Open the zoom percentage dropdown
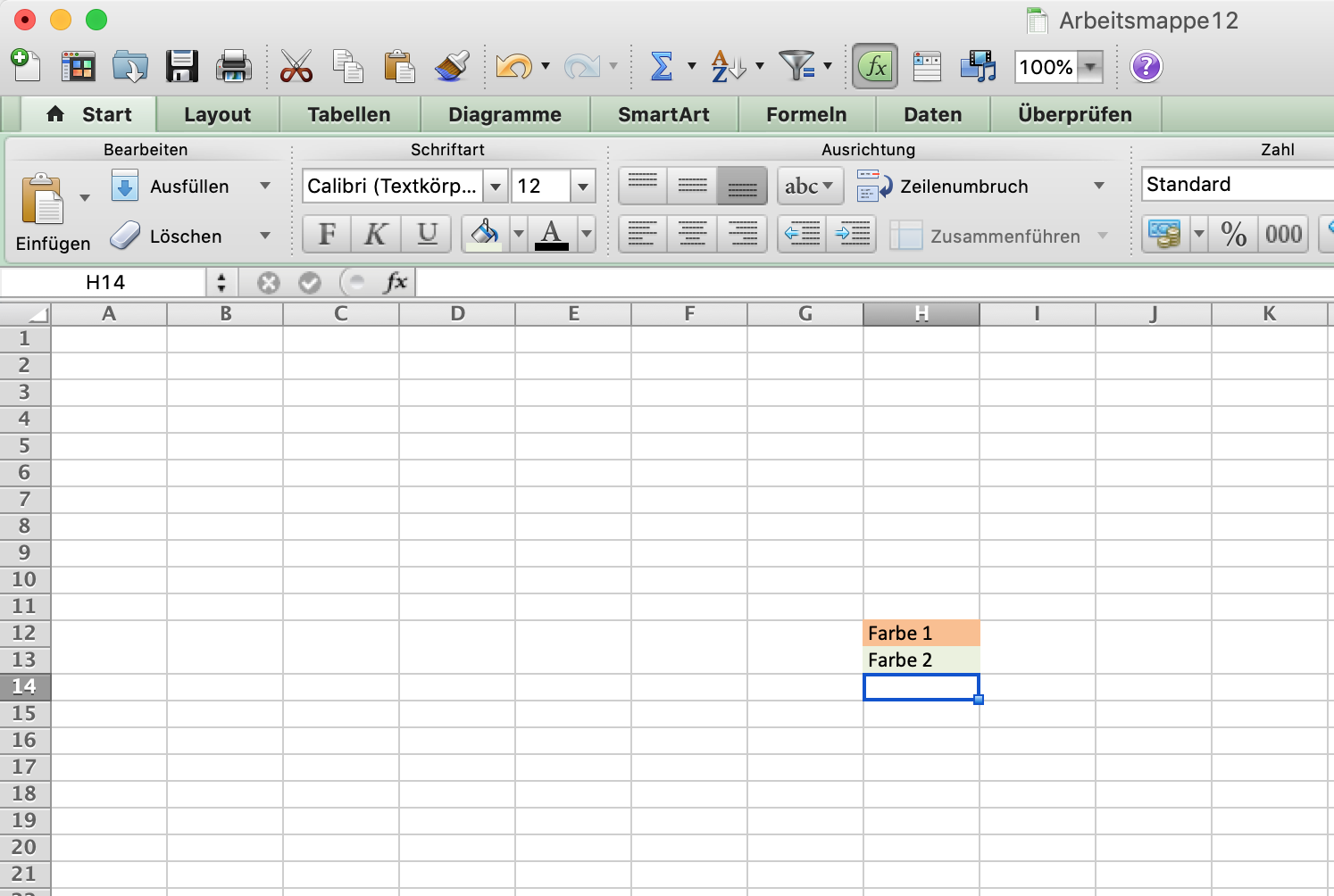Screen dimensions: 1334x896 point(1090,65)
